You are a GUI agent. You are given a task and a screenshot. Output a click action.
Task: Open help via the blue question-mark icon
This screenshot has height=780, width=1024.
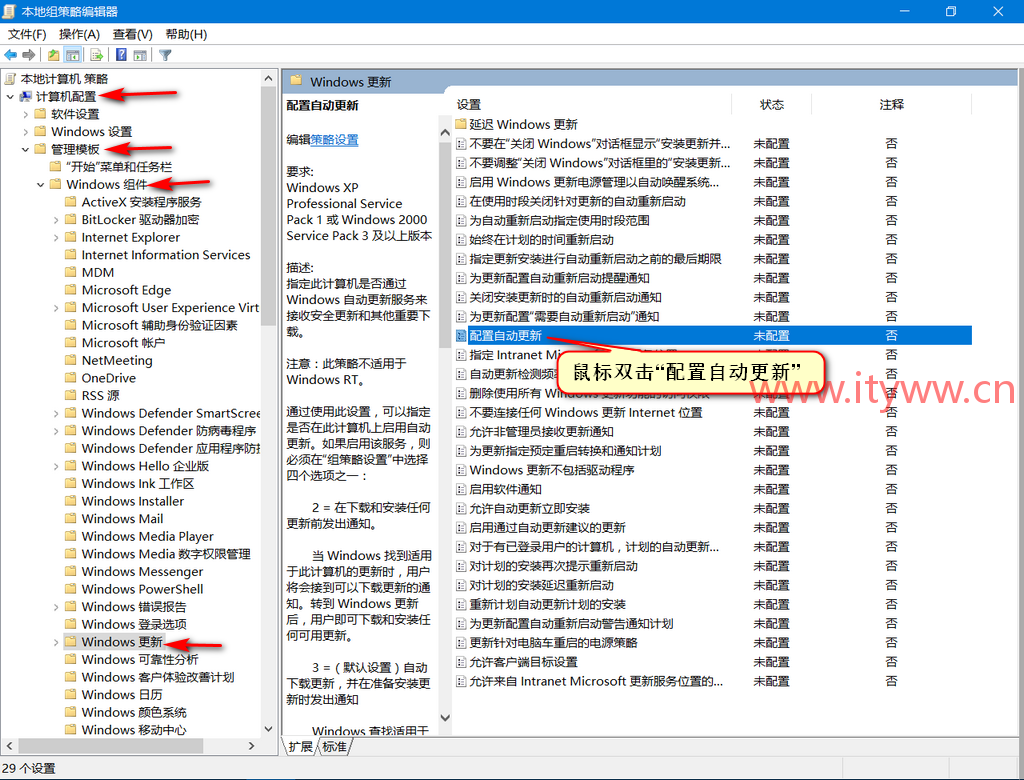point(121,56)
